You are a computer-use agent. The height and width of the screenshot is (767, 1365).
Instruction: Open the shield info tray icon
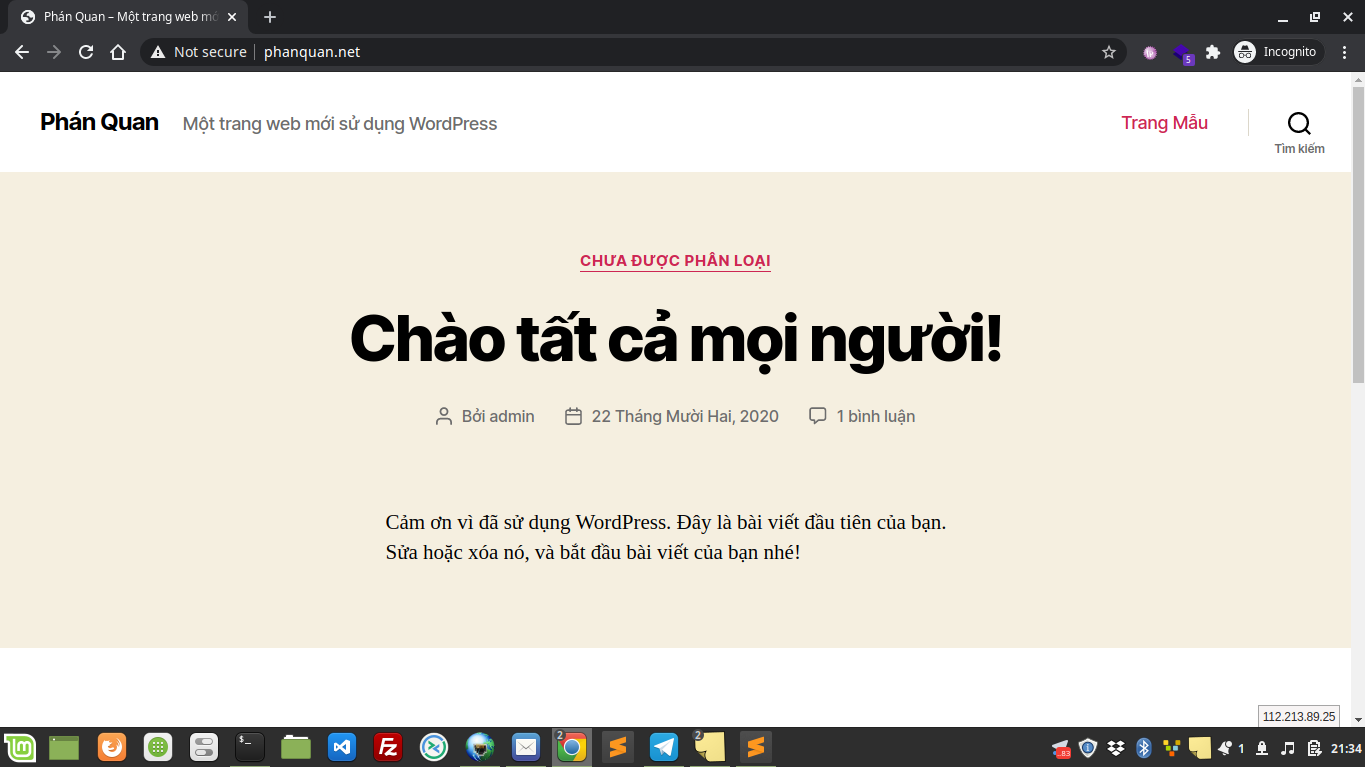(x=1088, y=748)
